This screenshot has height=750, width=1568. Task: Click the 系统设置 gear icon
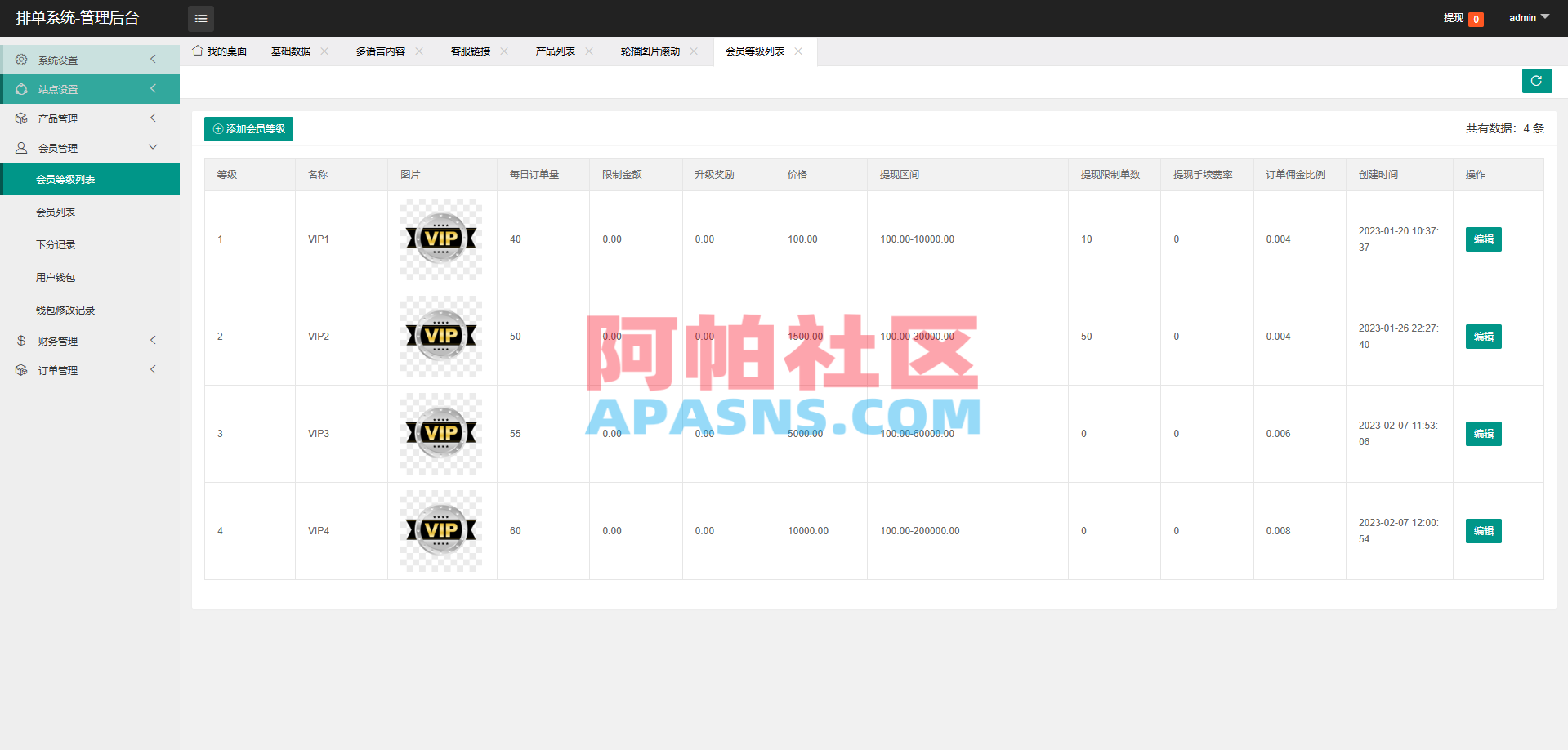[x=21, y=59]
